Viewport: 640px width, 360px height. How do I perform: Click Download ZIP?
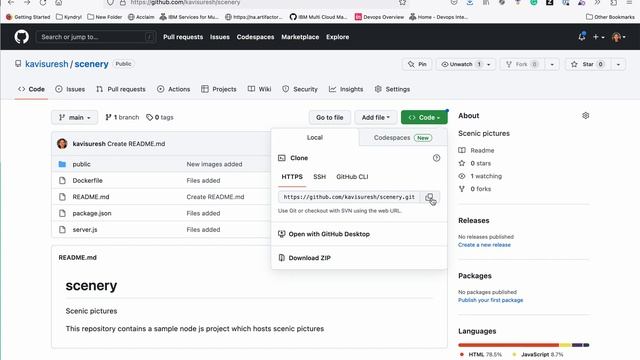pos(309,258)
